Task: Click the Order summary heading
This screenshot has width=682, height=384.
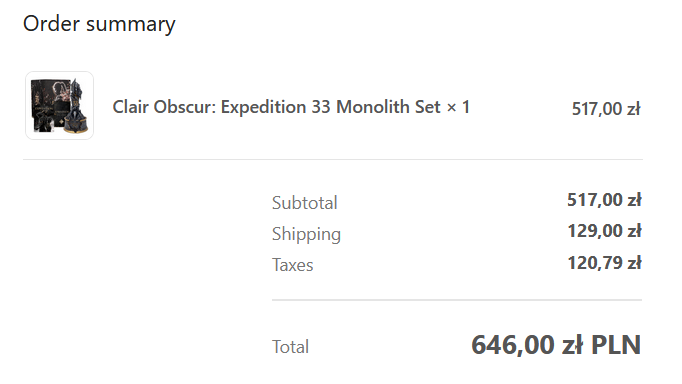Action: click(99, 24)
